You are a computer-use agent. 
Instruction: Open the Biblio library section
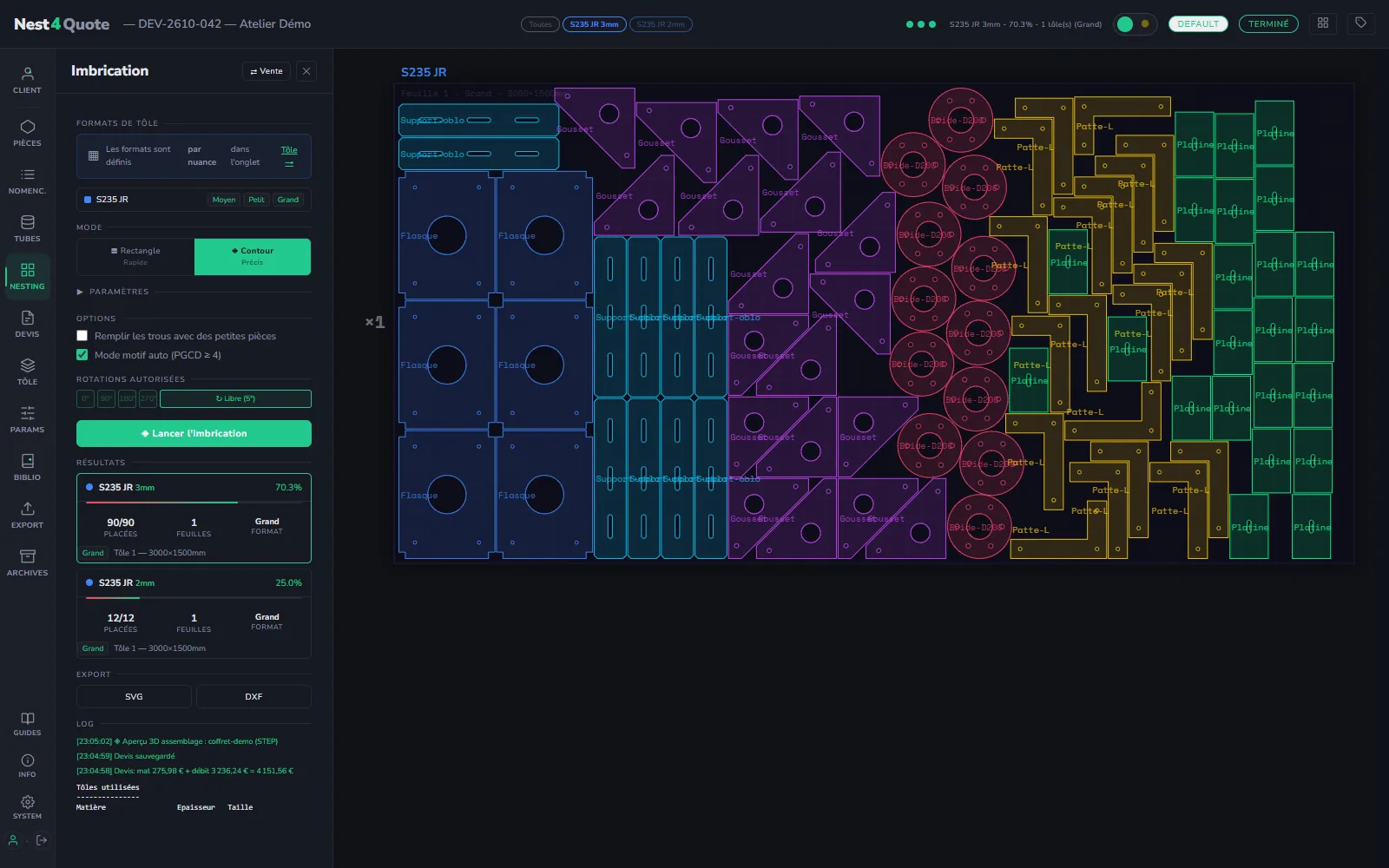(x=27, y=467)
